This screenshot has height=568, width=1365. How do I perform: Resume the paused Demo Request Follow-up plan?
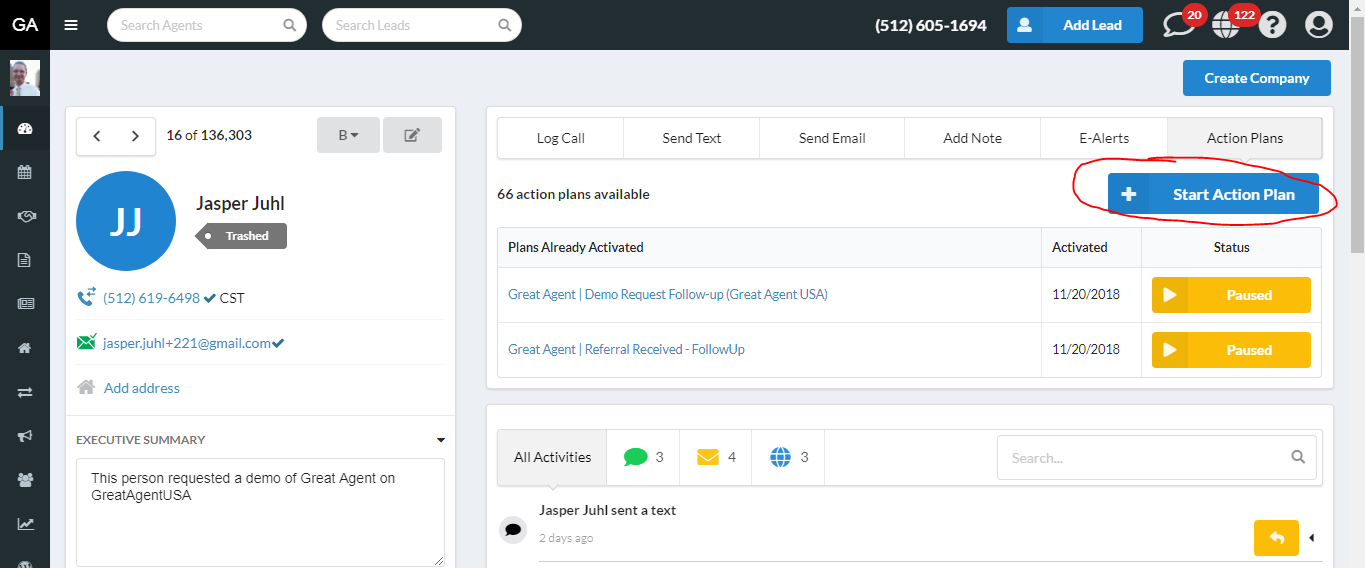click(x=1230, y=295)
